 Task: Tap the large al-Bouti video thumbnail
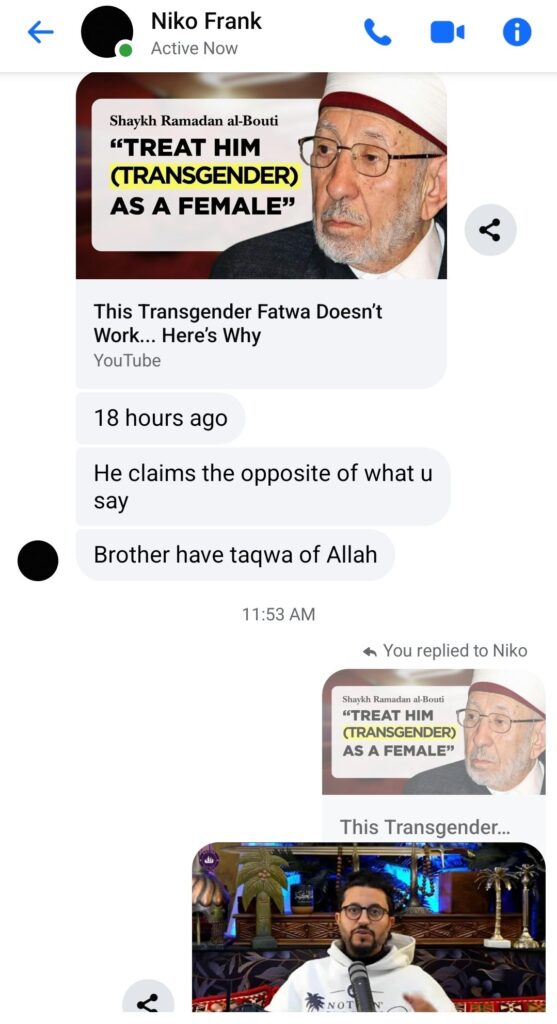pyautogui.click(x=261, y=176)
